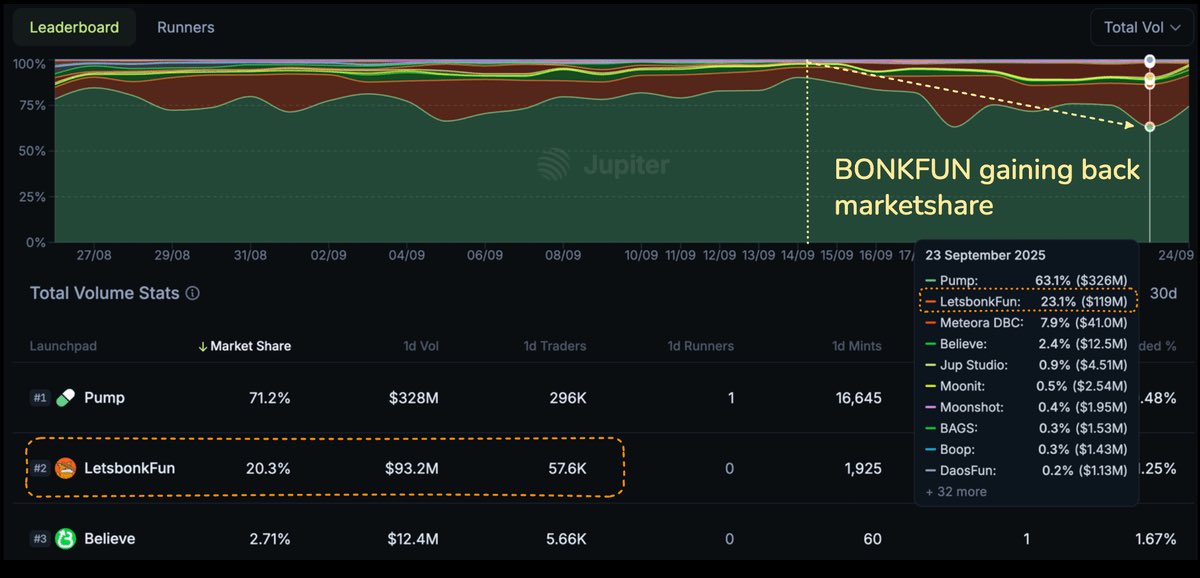
Task: Click the LetsbonkFun launchpad logo icon
Action: (66, 467)
